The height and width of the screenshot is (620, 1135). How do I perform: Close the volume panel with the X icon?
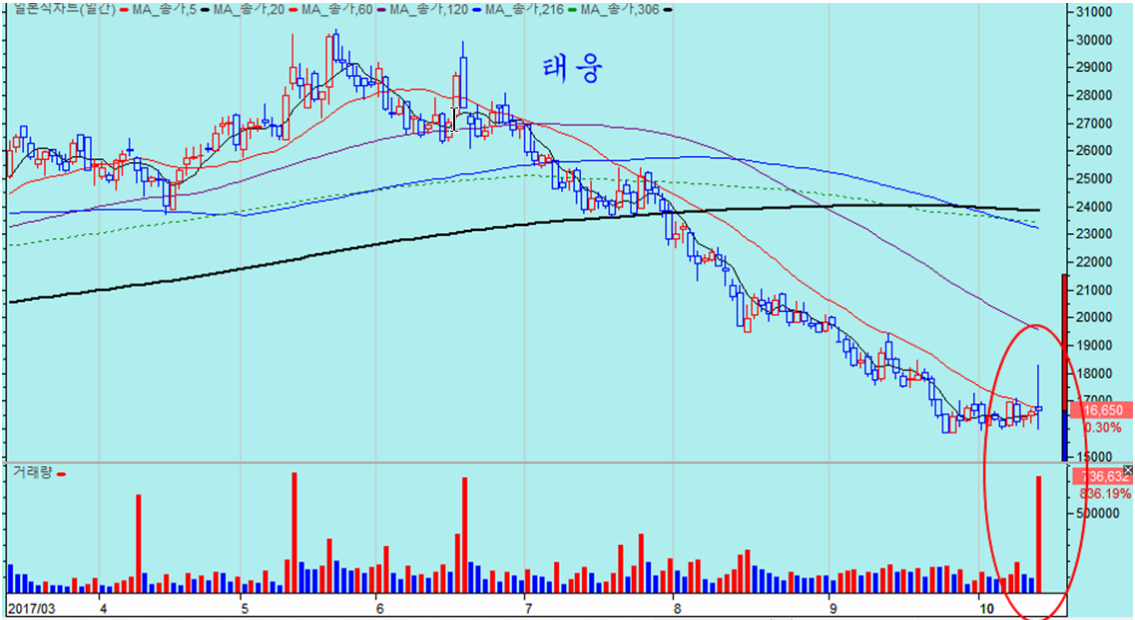[x=1128, y=470]
